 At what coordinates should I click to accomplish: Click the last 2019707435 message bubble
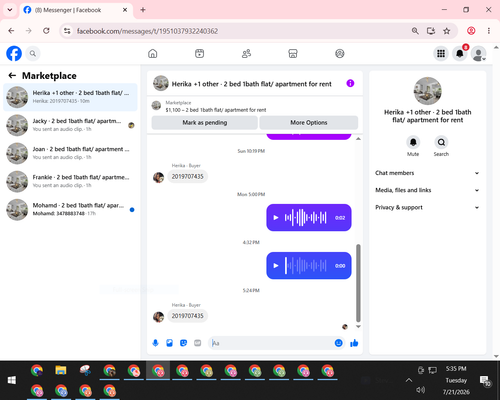click(188, 316)
